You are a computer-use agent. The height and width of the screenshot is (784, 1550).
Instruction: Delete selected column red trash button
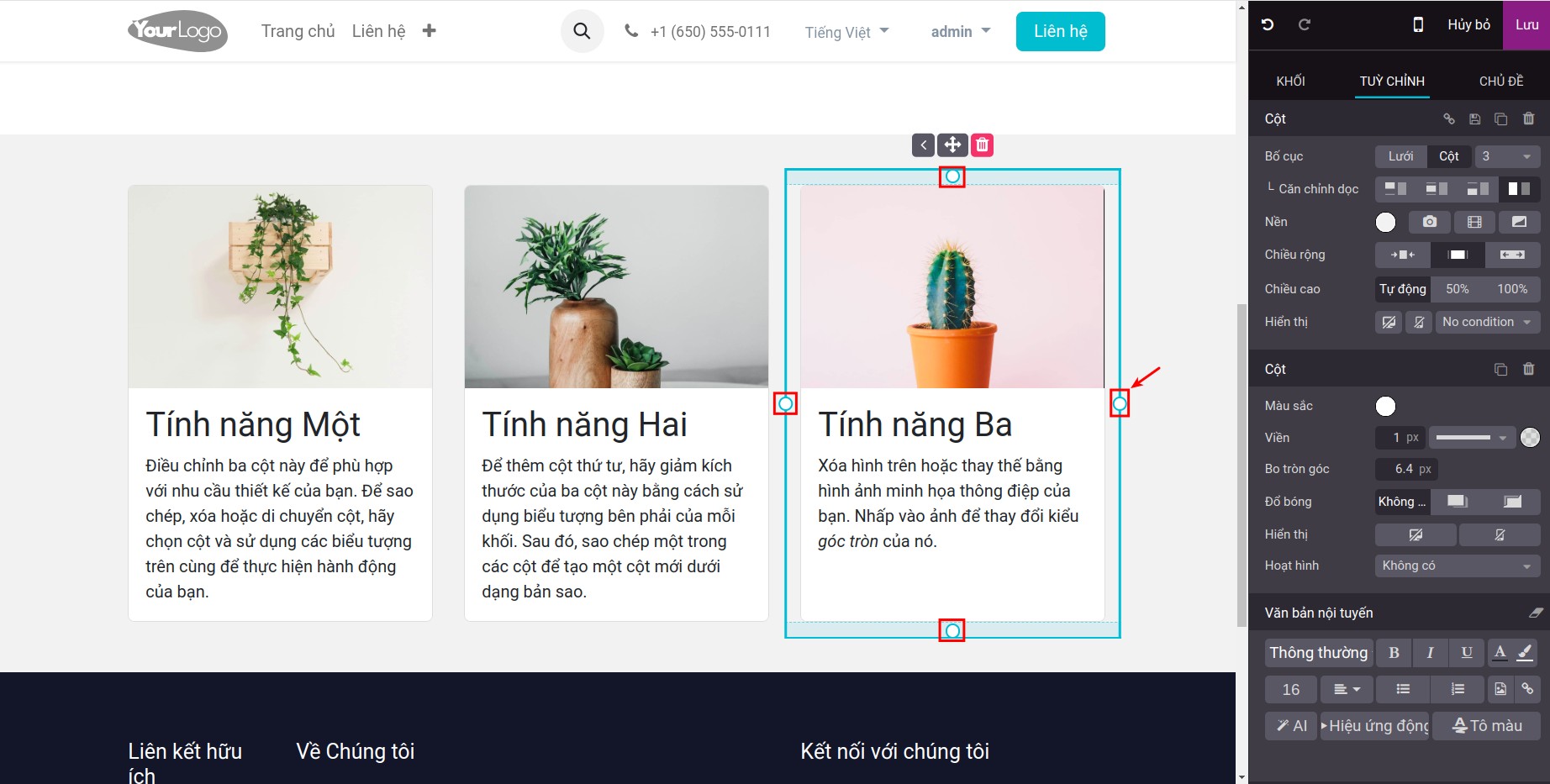click(982, 145)
